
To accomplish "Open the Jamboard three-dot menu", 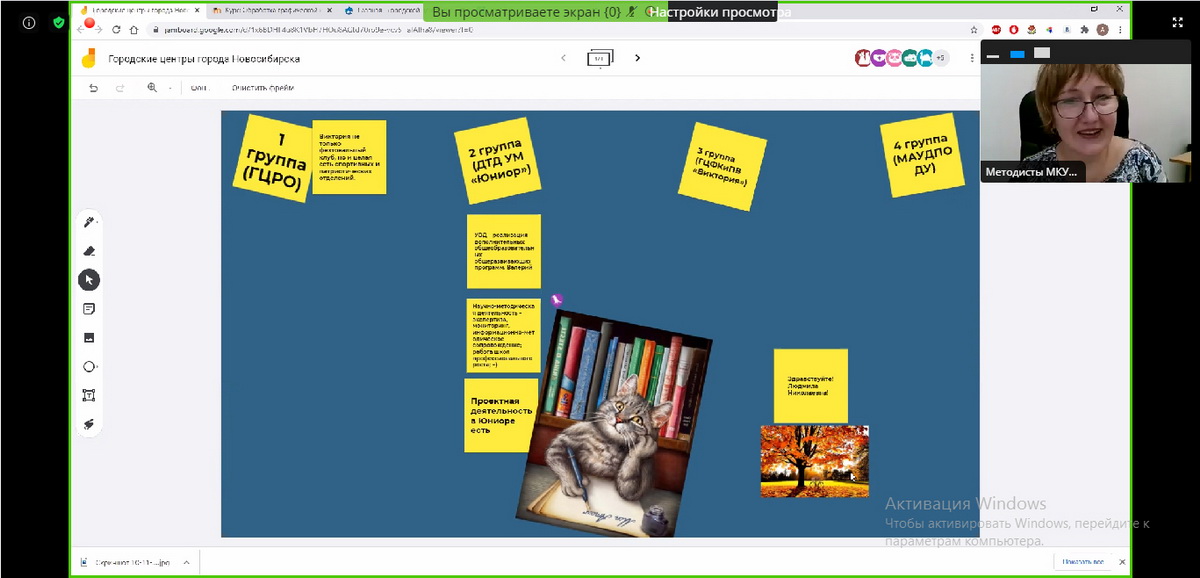I will click(x=972, y=58).
